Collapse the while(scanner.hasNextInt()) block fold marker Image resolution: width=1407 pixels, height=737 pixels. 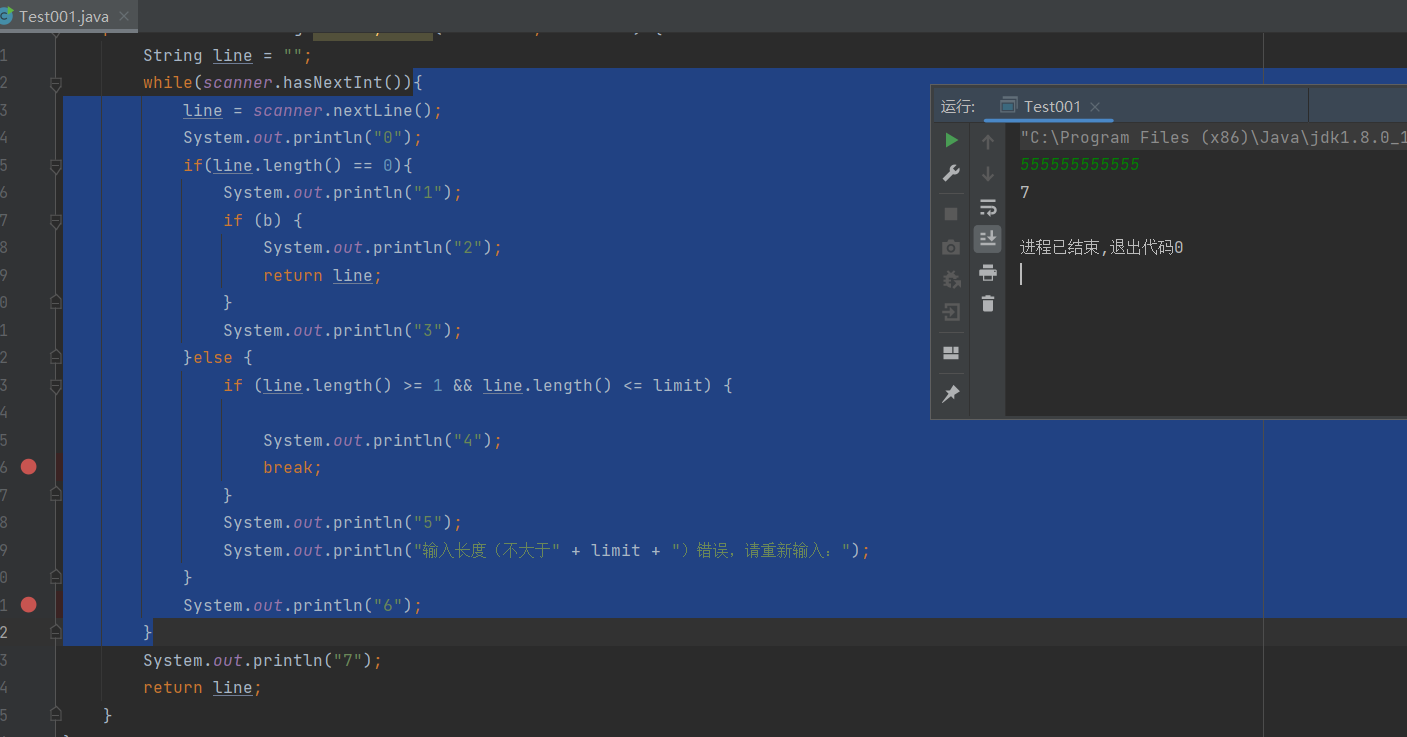pyautogui.click(x=56, y=83)
